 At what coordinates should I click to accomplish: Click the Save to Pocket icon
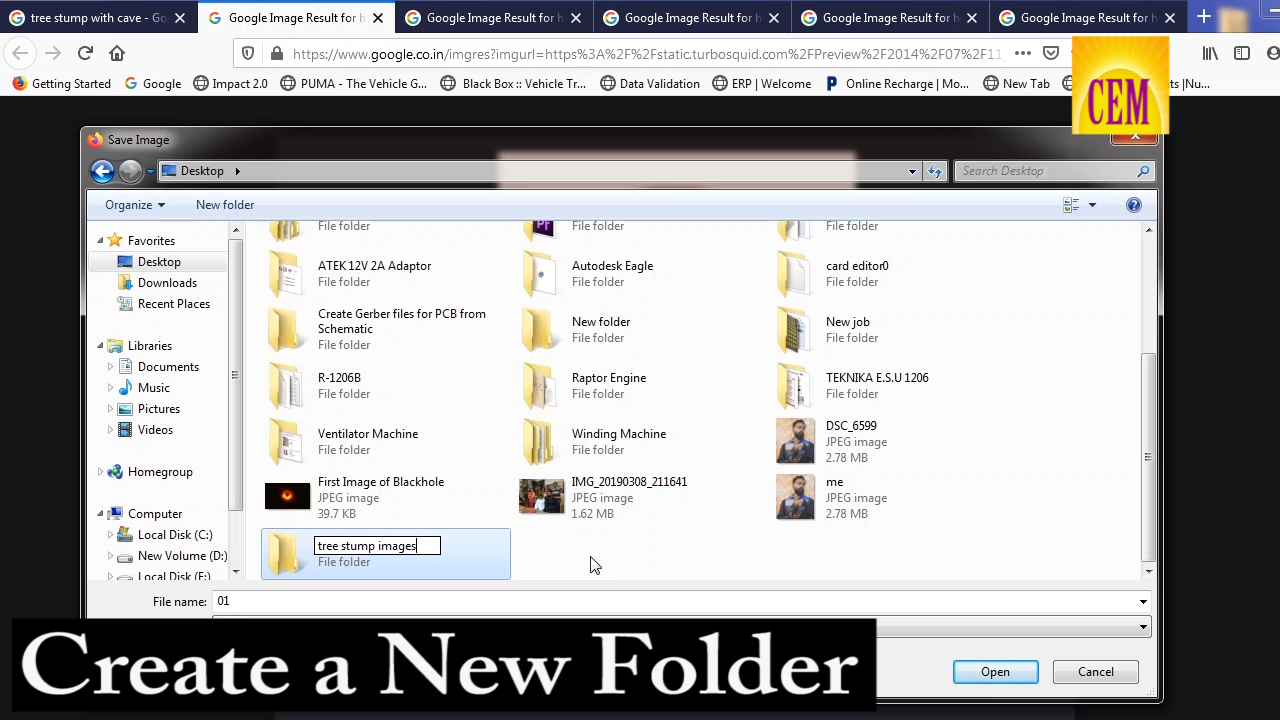[1051, 54]
